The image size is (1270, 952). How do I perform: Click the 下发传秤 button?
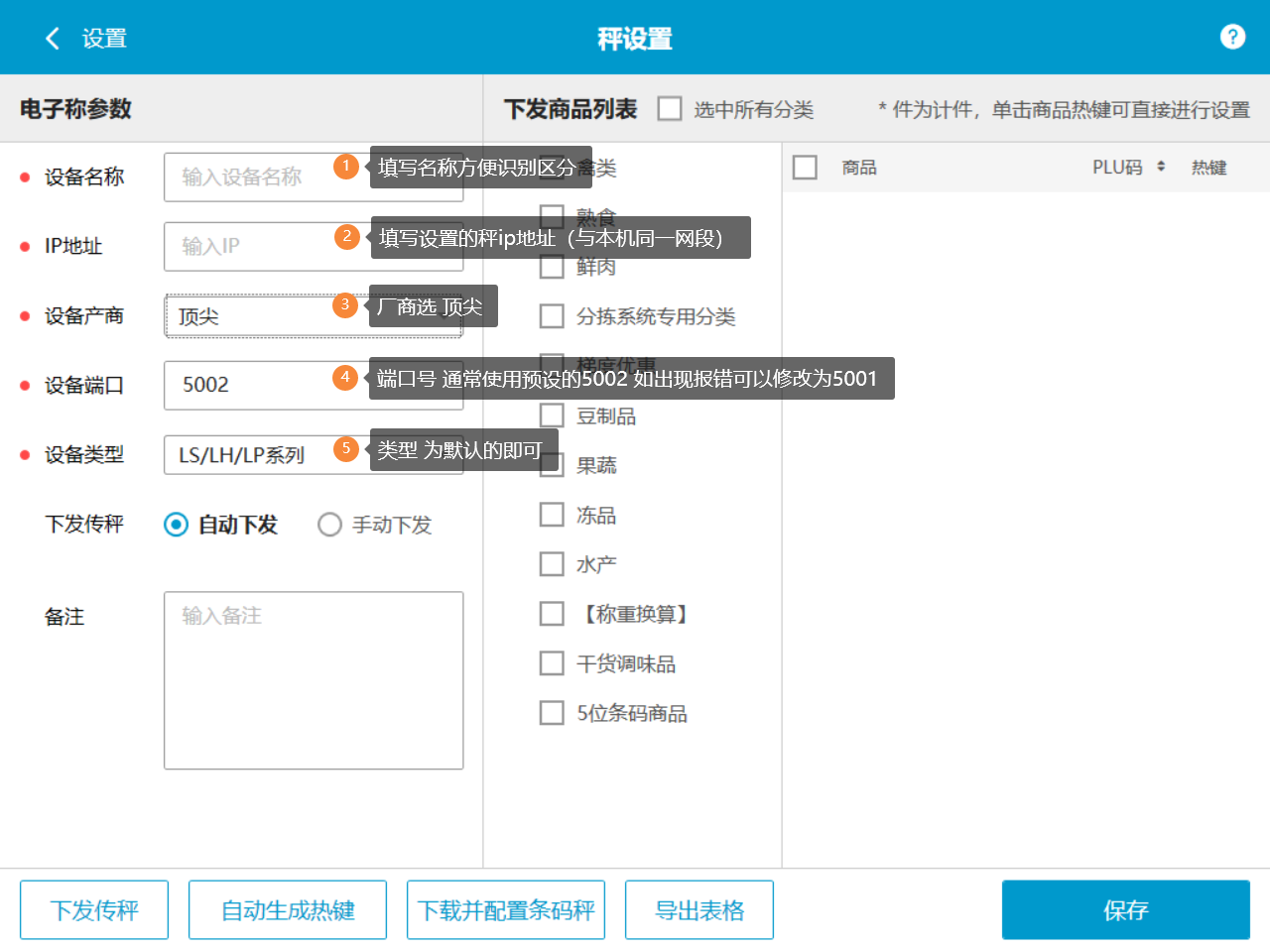(x=94, y=909)
